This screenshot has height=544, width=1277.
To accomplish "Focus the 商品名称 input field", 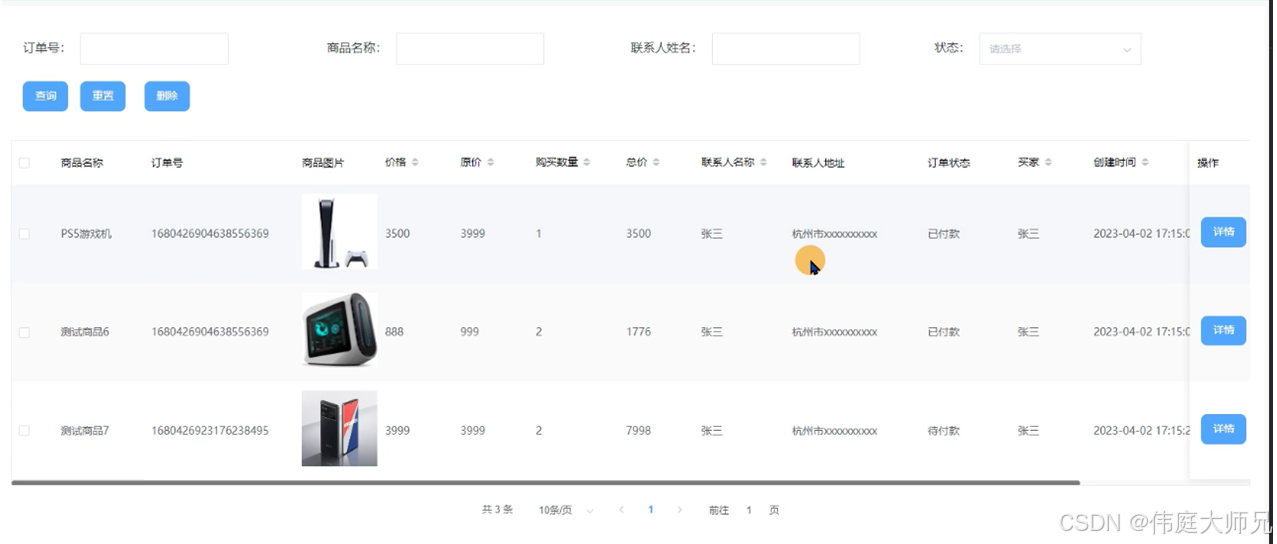I will coord(470,48).
